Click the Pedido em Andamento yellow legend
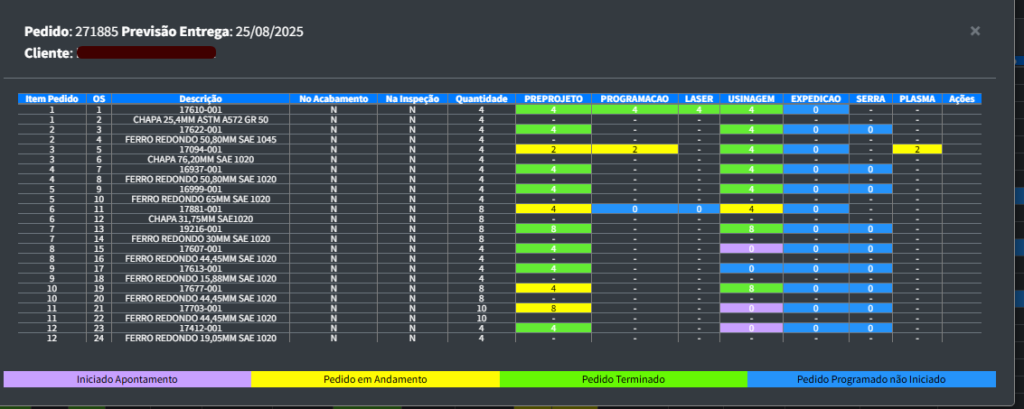 click(x=375, y=380)
